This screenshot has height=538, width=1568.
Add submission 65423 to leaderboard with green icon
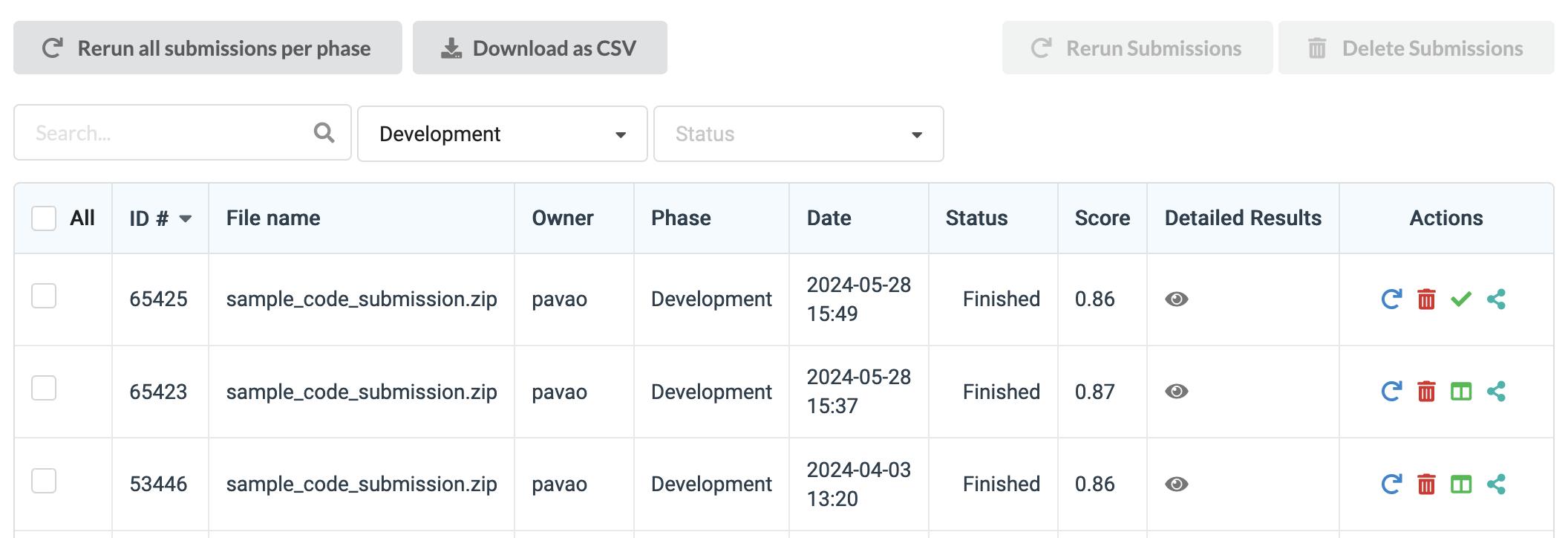1460,392
